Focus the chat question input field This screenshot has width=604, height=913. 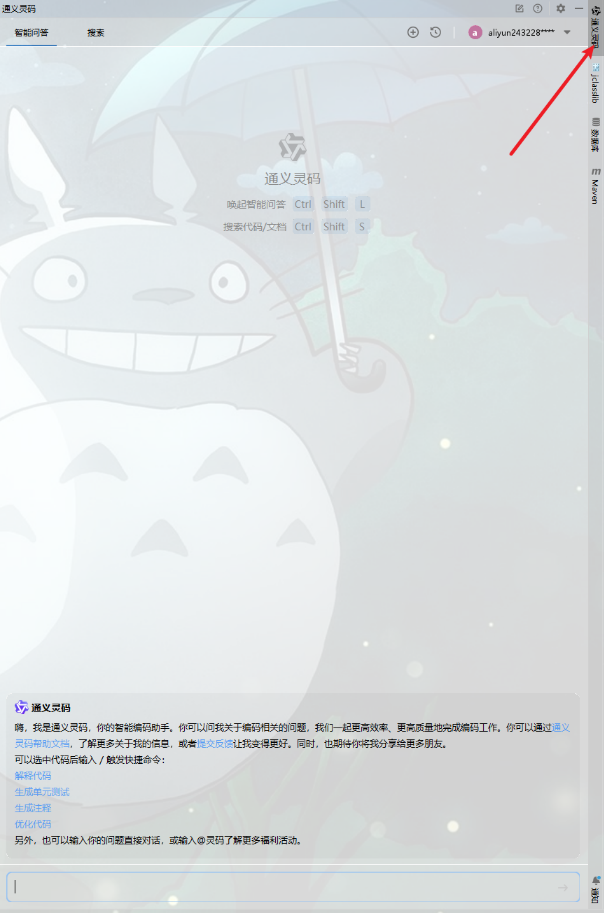[293, 887]
